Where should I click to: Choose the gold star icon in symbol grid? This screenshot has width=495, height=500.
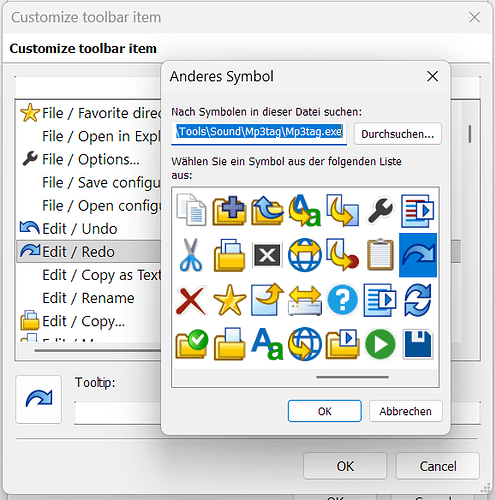pos(229,300)
